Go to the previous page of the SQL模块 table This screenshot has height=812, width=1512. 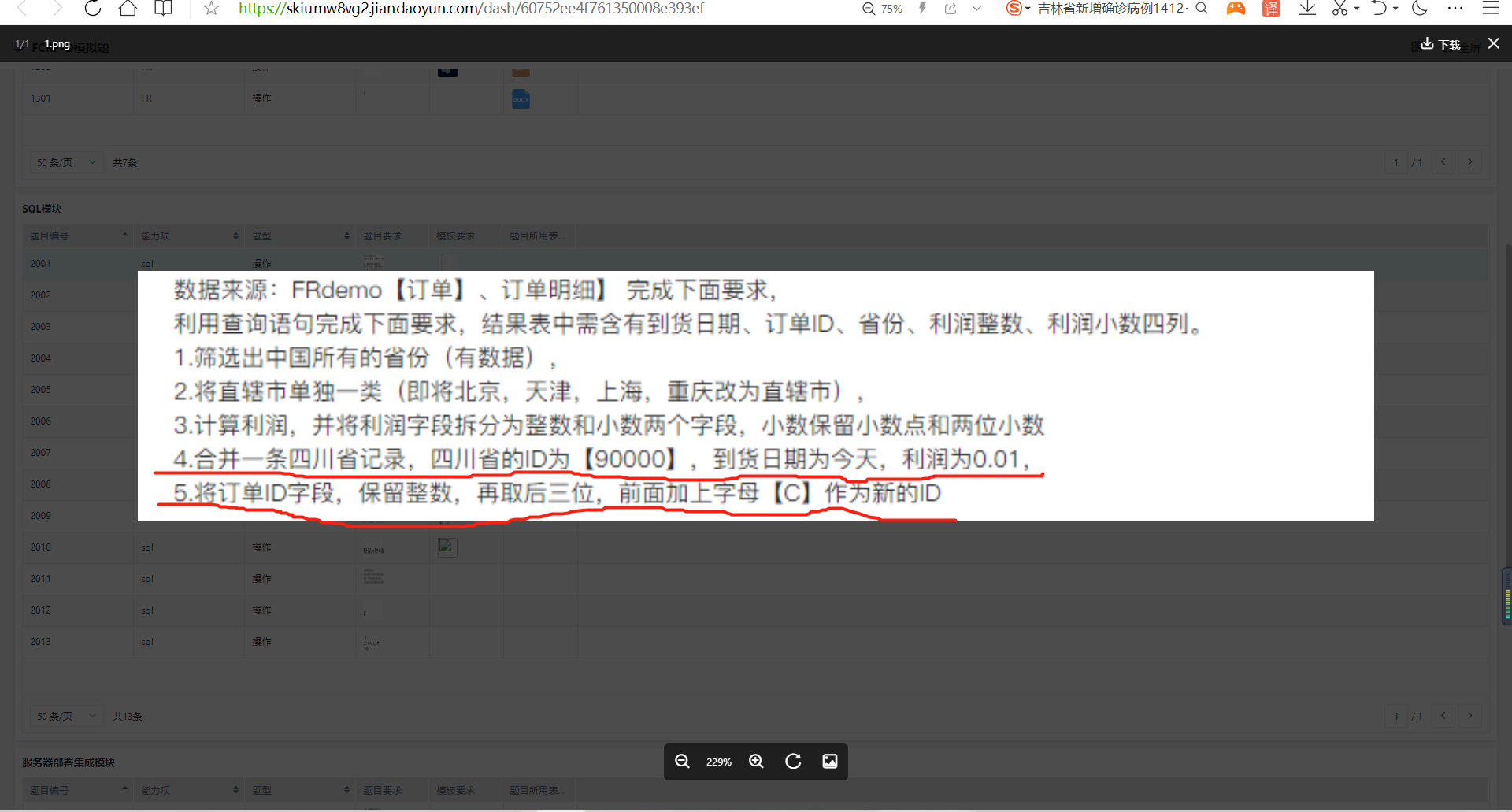coord(1443,716)
